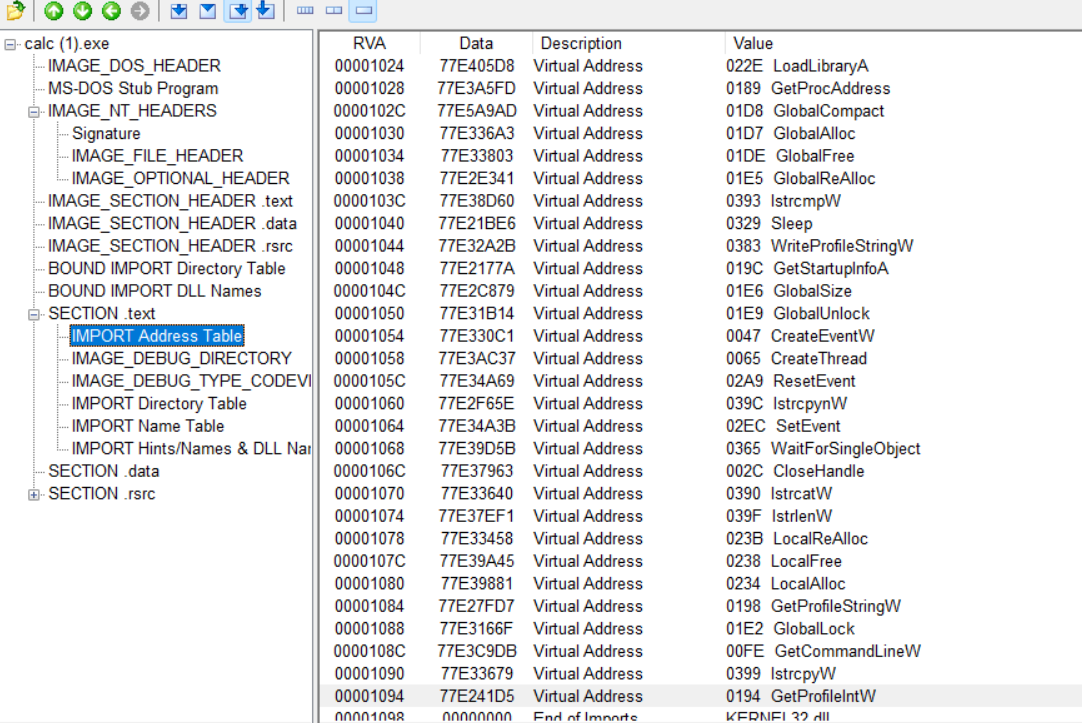Select the single-segment dword width icon

click(364, 10)
